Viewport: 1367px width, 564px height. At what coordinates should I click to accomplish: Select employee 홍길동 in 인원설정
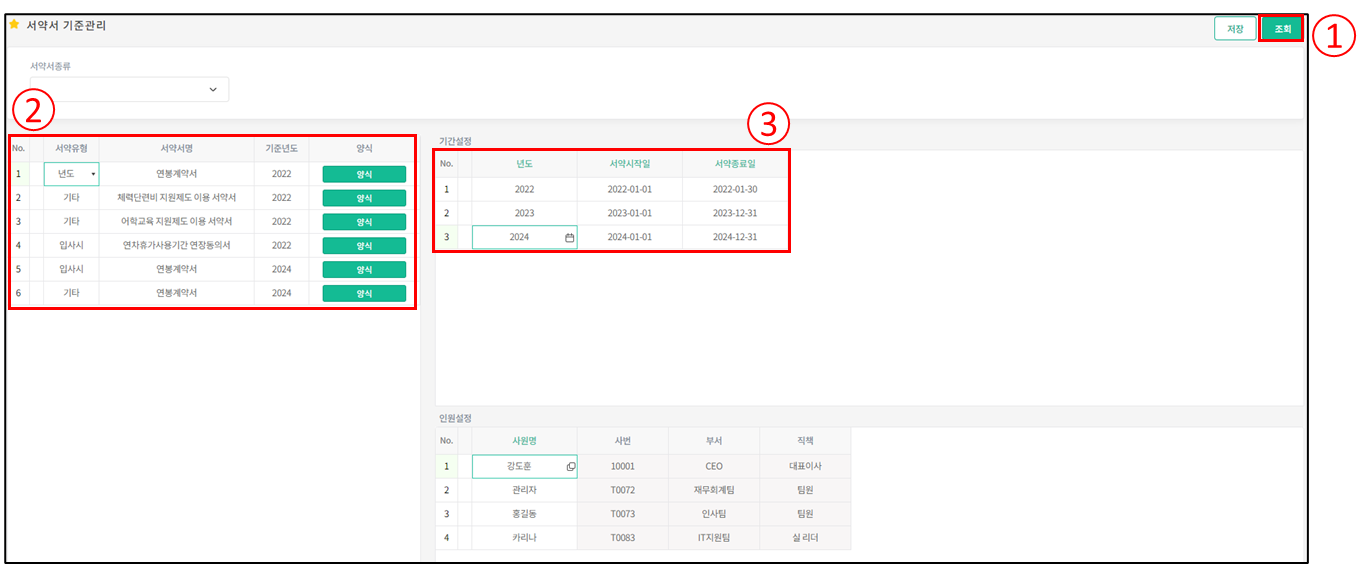click(x=524, y=514)
